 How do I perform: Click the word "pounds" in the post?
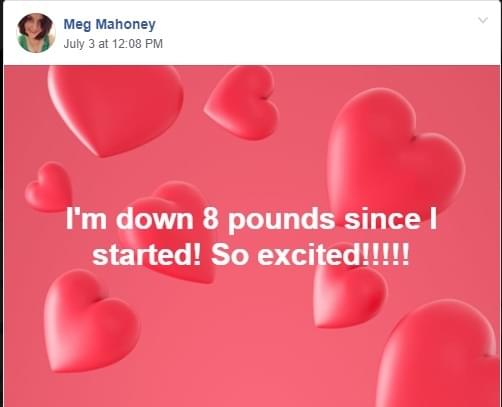point(281,220)
